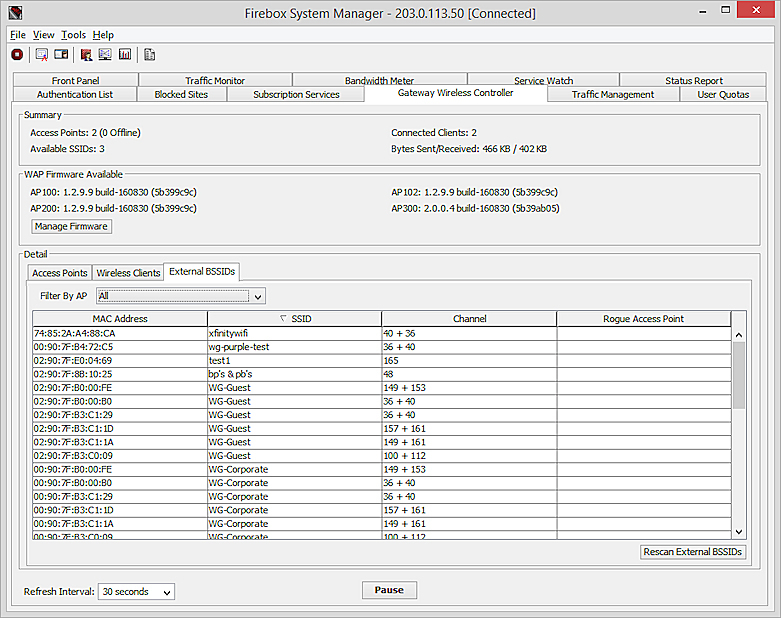
Task: Click the document pages toolbar icon
Action: pos(149,54)
